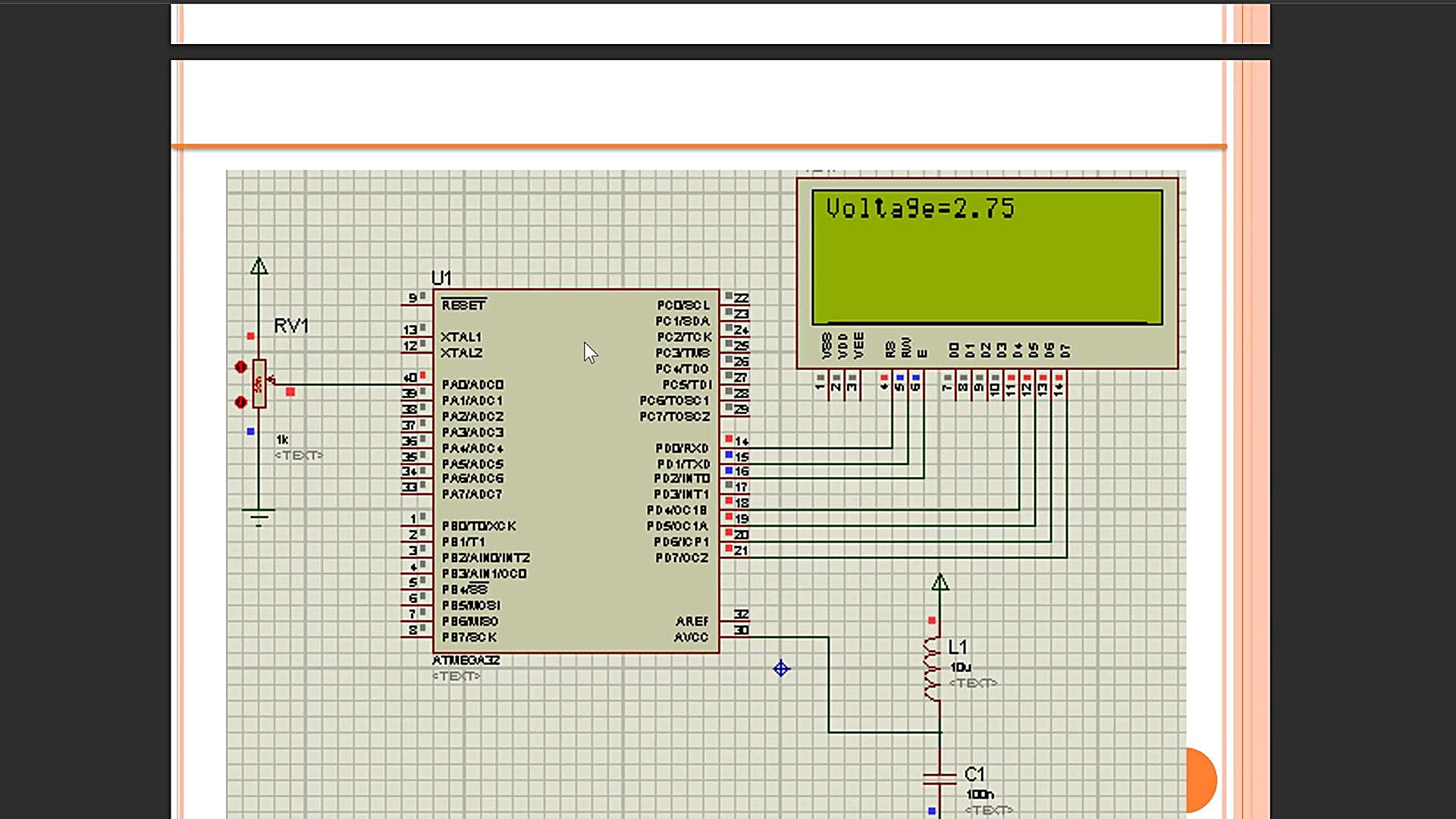The image size is (1456, 819).
Task: Click the ATMEGA32 part name label
Action: pos(466,660)
